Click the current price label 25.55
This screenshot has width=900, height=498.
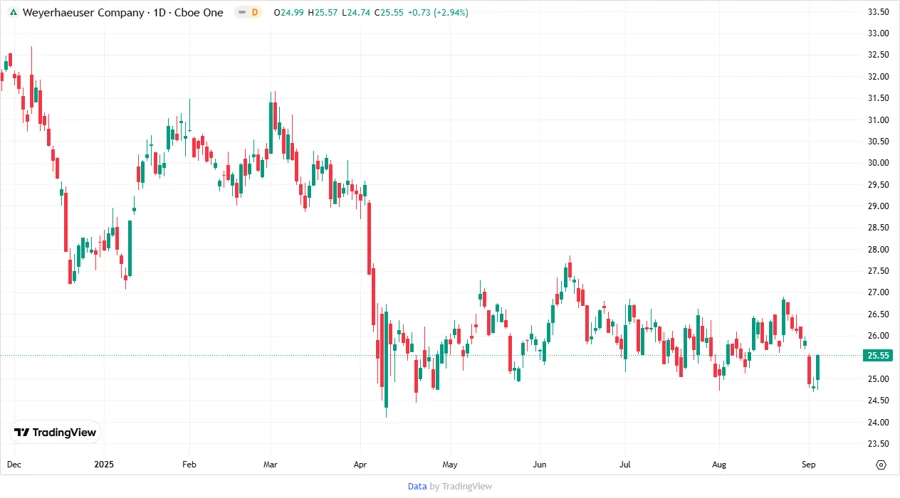tap(878, 356)
